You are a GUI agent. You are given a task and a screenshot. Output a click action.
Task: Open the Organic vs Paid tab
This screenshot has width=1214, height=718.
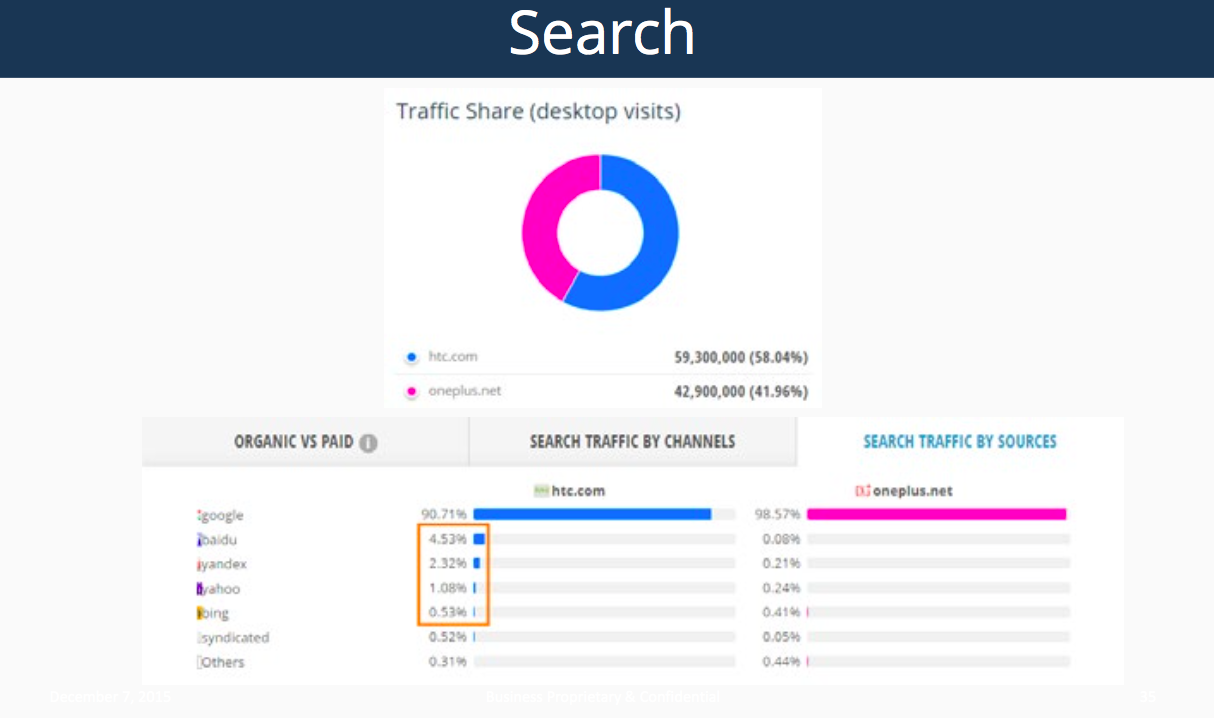tap(305, 442)
